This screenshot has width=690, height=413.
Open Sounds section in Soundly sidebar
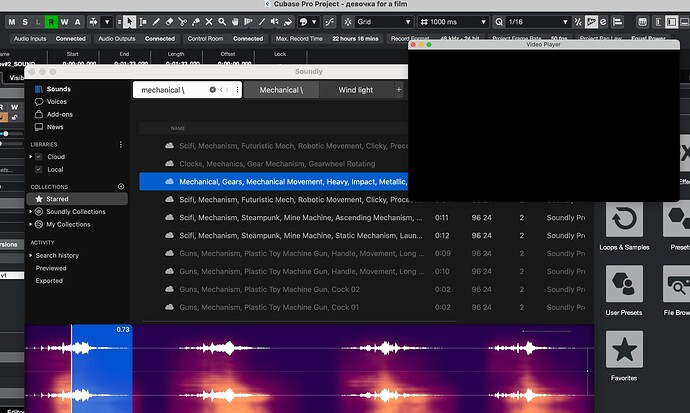coord(53,89)
